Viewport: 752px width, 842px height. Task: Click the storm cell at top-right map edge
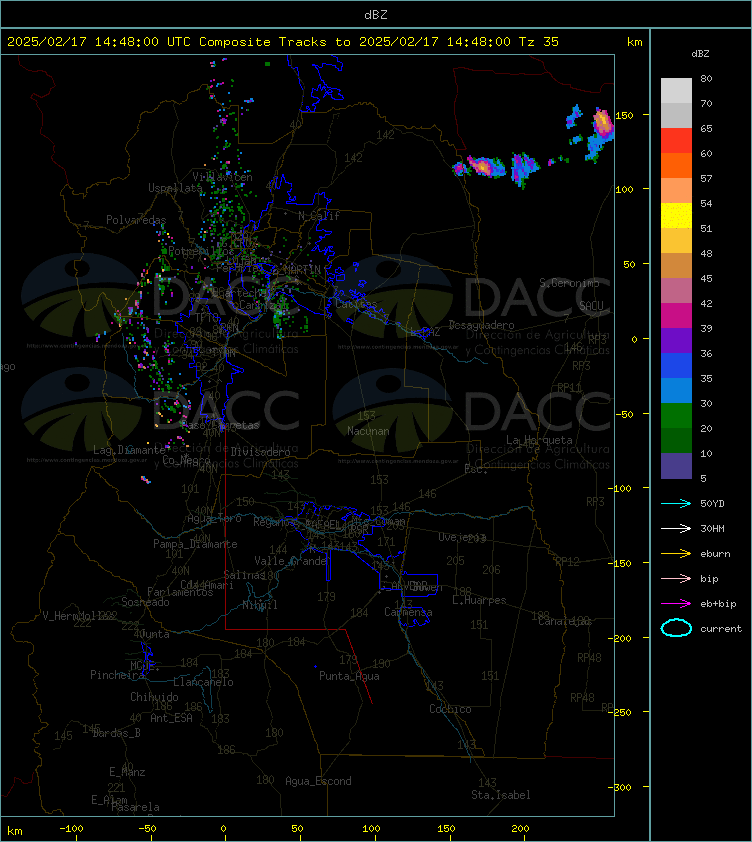(x=601, y=134)
